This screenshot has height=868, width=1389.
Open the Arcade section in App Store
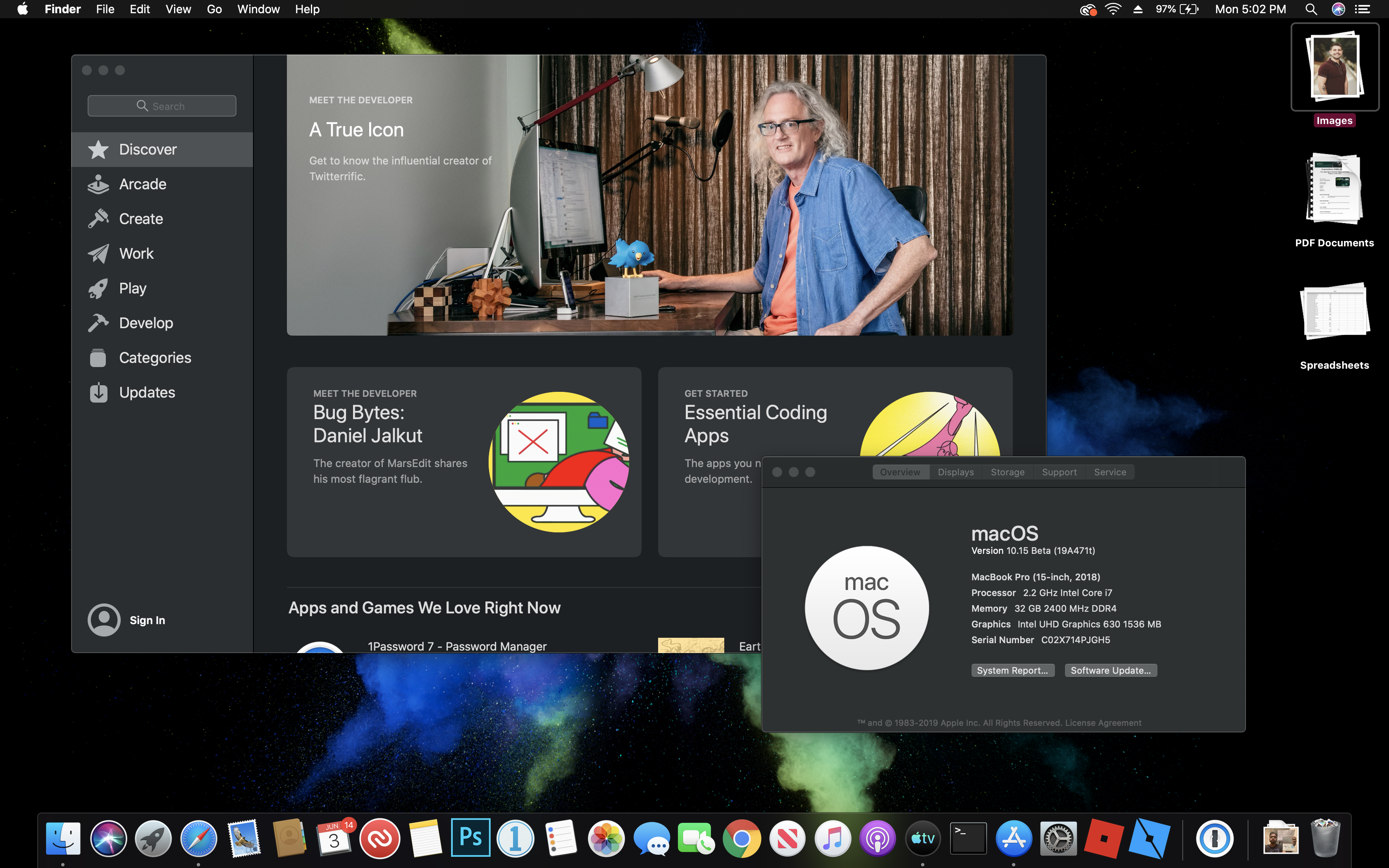coord(162,184)
